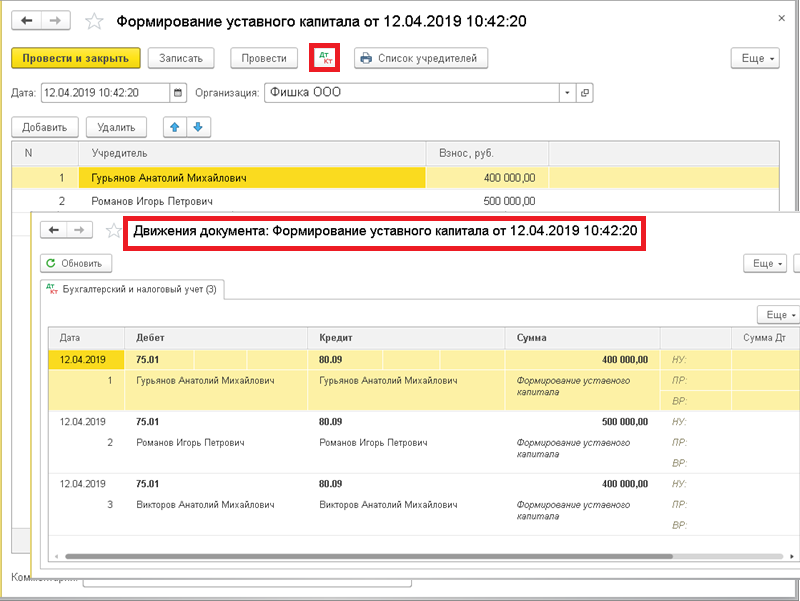800x601 pixels.
Task: Star the Движения документа window as favorite
Action: tap(113, 231)
